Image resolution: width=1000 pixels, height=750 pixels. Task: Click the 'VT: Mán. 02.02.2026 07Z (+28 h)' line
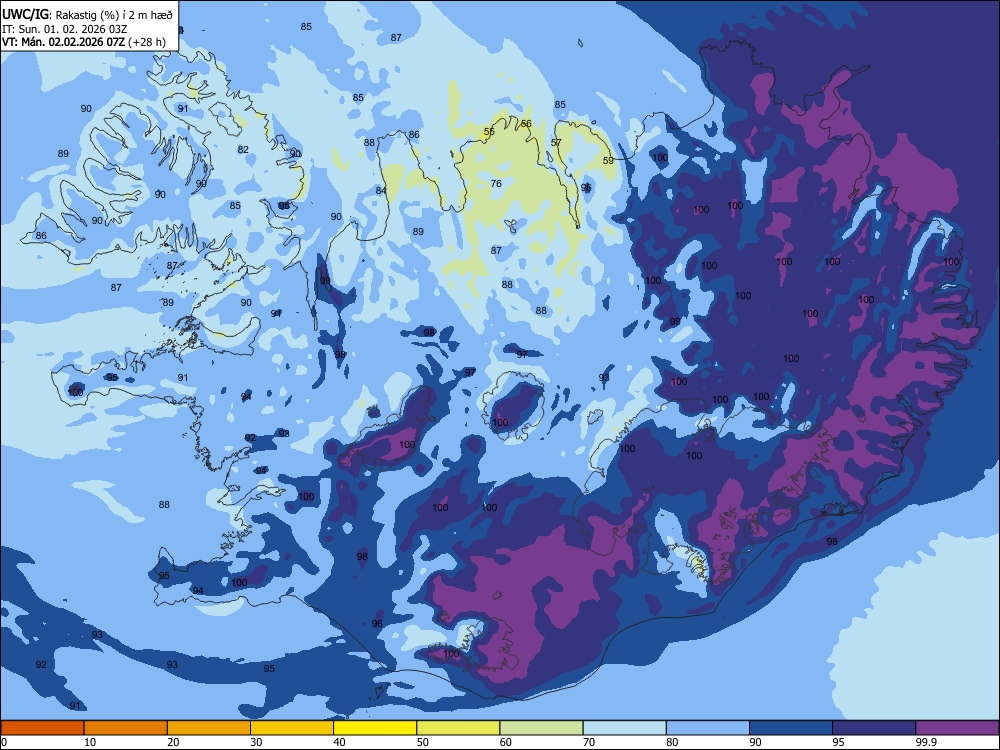click(84, 42)
